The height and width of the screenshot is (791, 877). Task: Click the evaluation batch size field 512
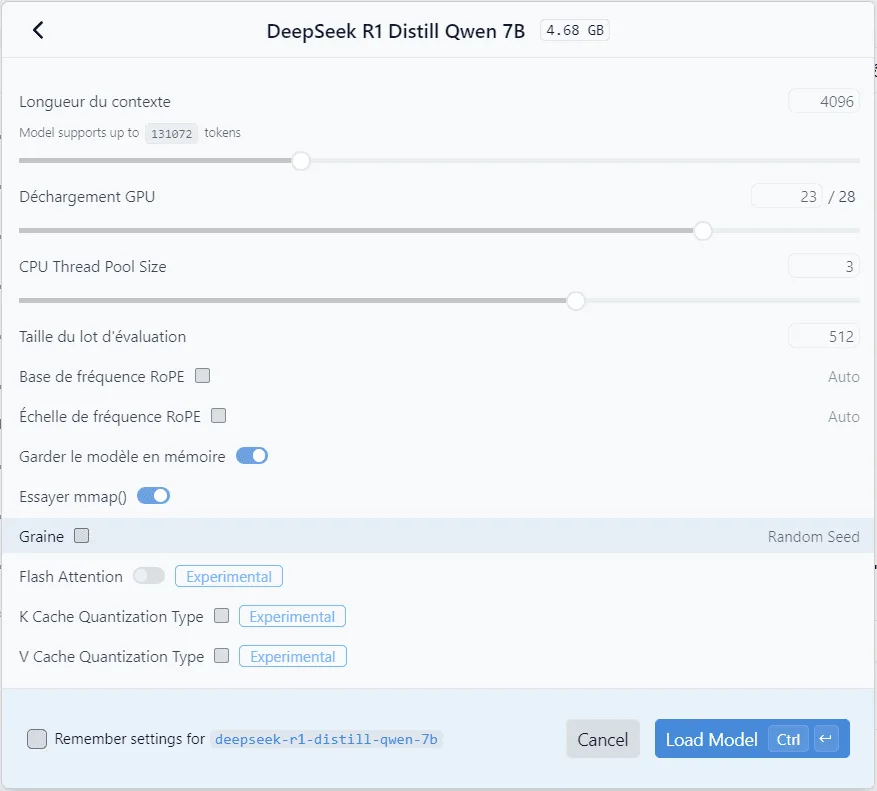pyautogui.click(x=823, y=336)
